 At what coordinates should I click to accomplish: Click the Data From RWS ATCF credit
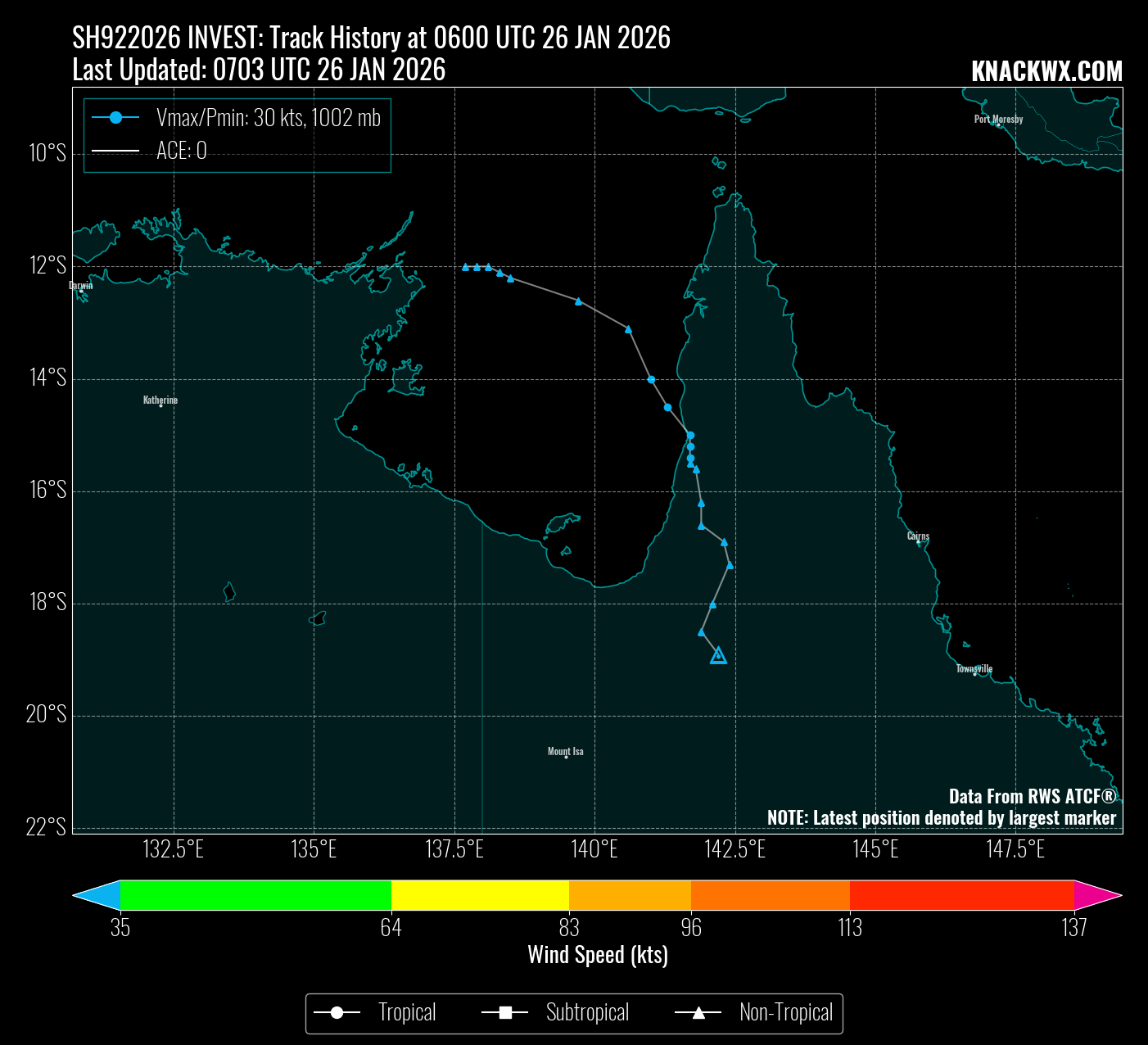pos(1032,796)
